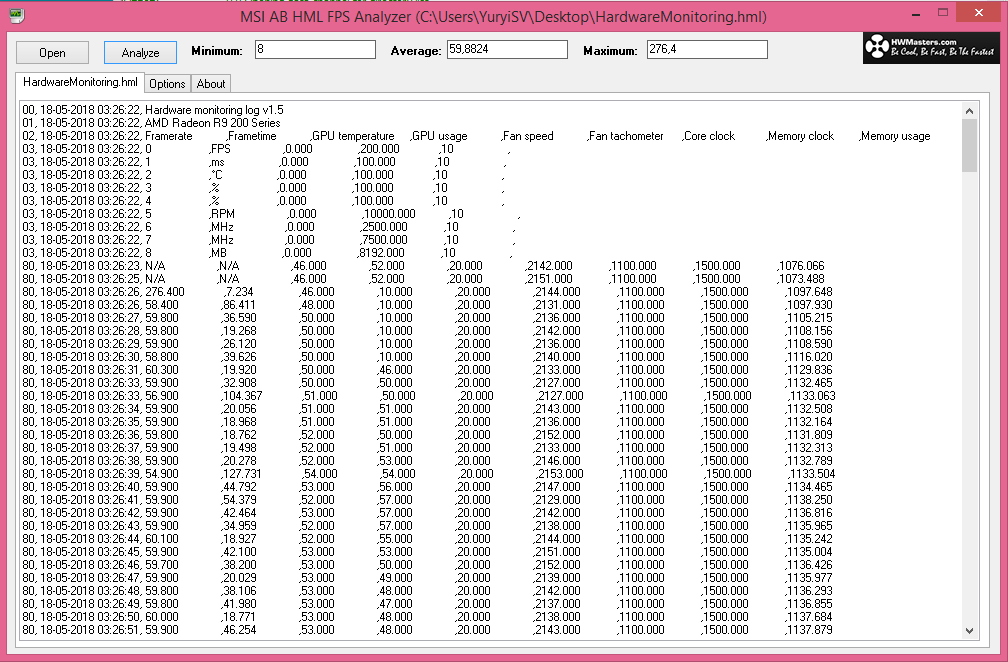The image size is (1008, 662).
Task: Click the frametime value 104.367
Action: [x=243, y=396]
